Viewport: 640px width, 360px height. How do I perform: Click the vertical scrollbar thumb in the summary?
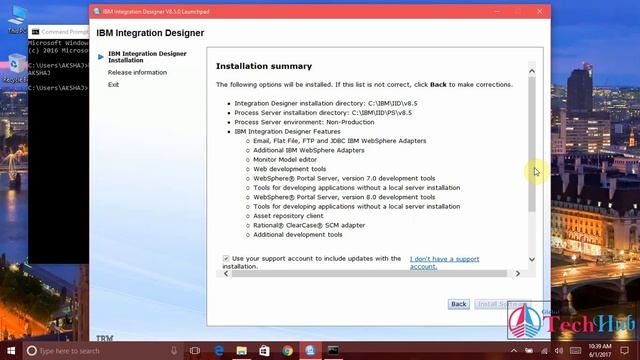tap(531, 144)
